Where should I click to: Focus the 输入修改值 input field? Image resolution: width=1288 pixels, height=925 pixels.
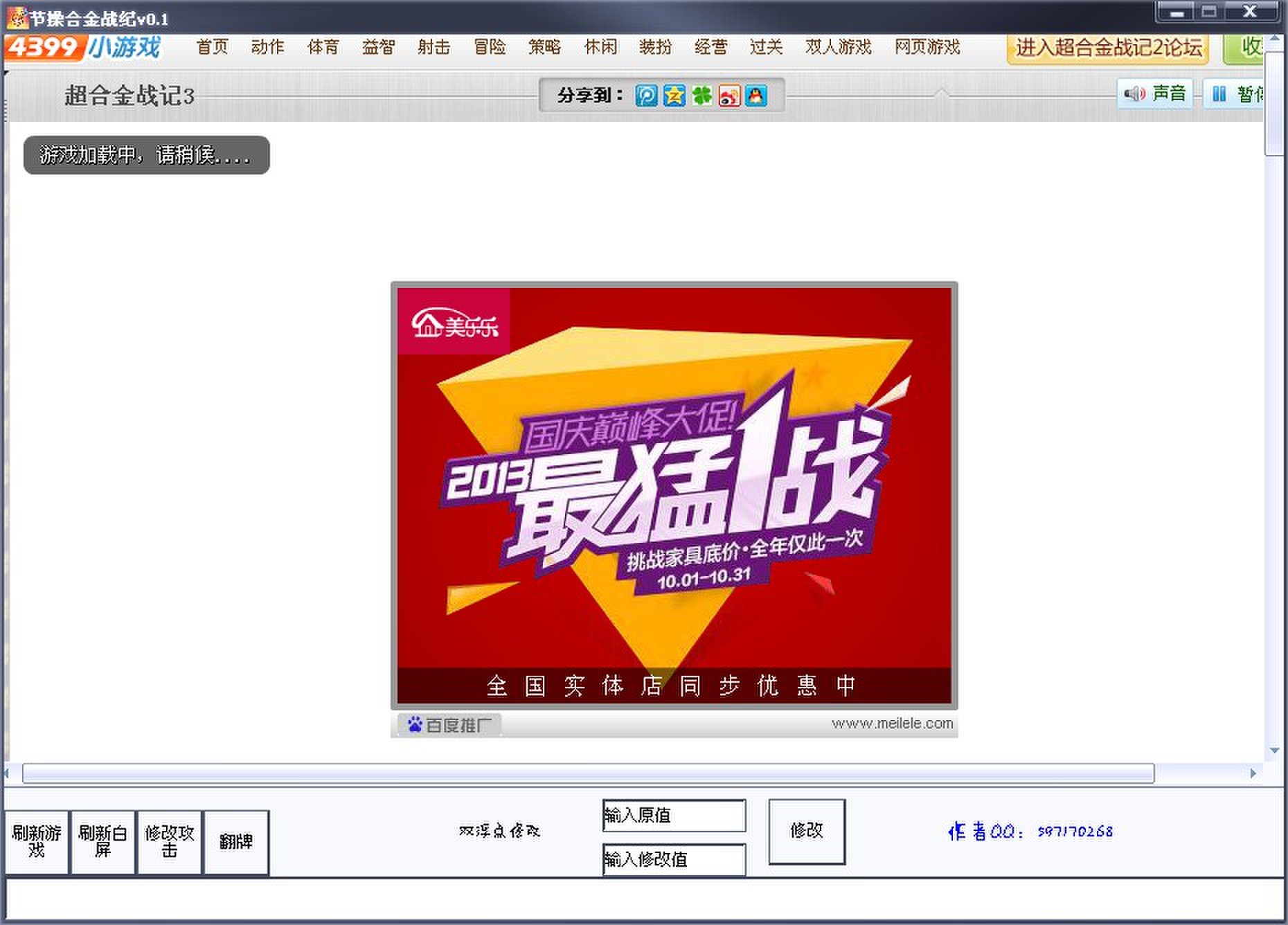coord(674,859)
